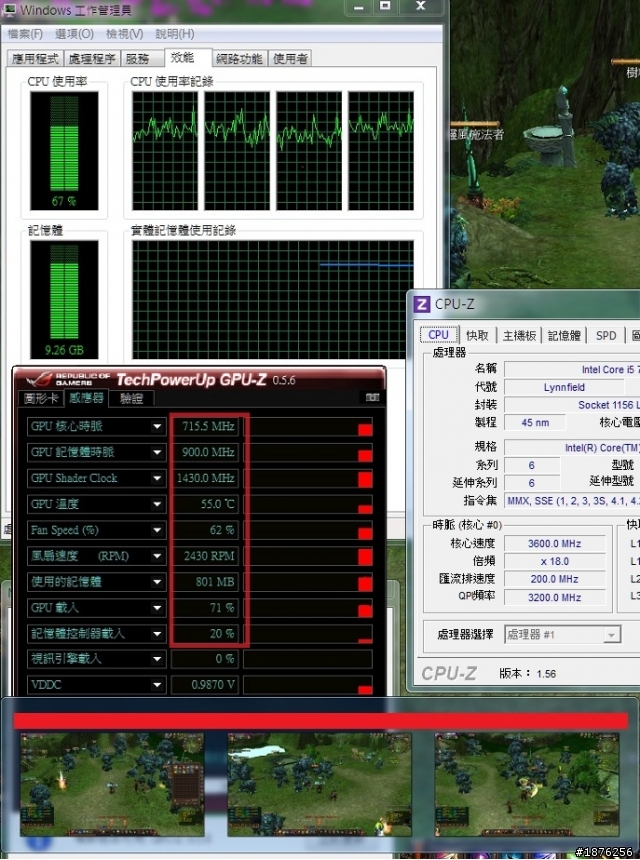Switch to the 使用者 tab
640x860 pixels.
pyautogui.click(x=291, y=59)
